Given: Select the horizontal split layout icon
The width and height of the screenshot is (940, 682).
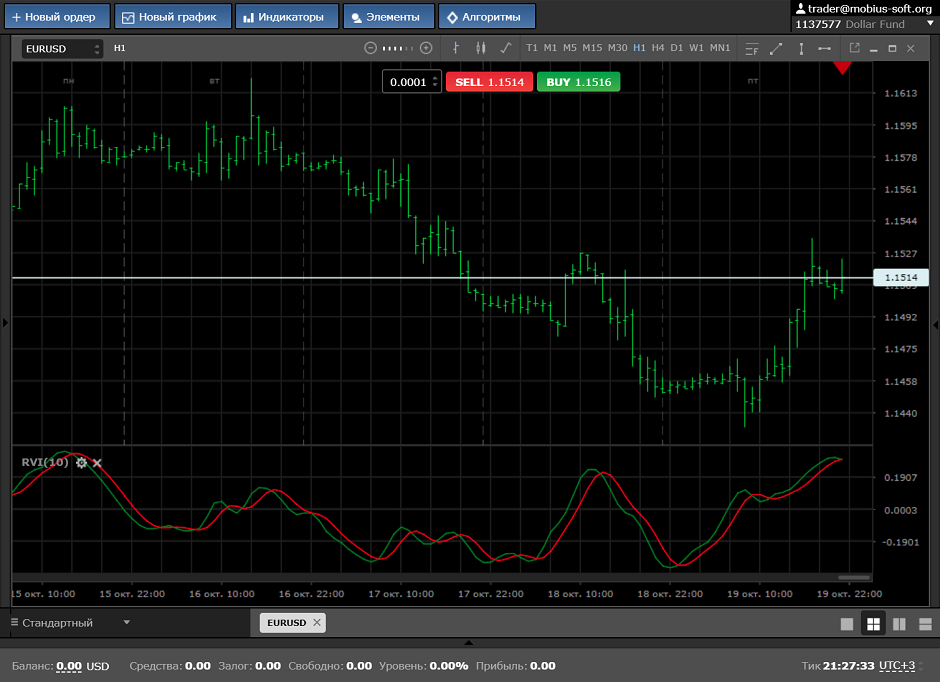Looking at the screenshot, I should click(925, 624).
